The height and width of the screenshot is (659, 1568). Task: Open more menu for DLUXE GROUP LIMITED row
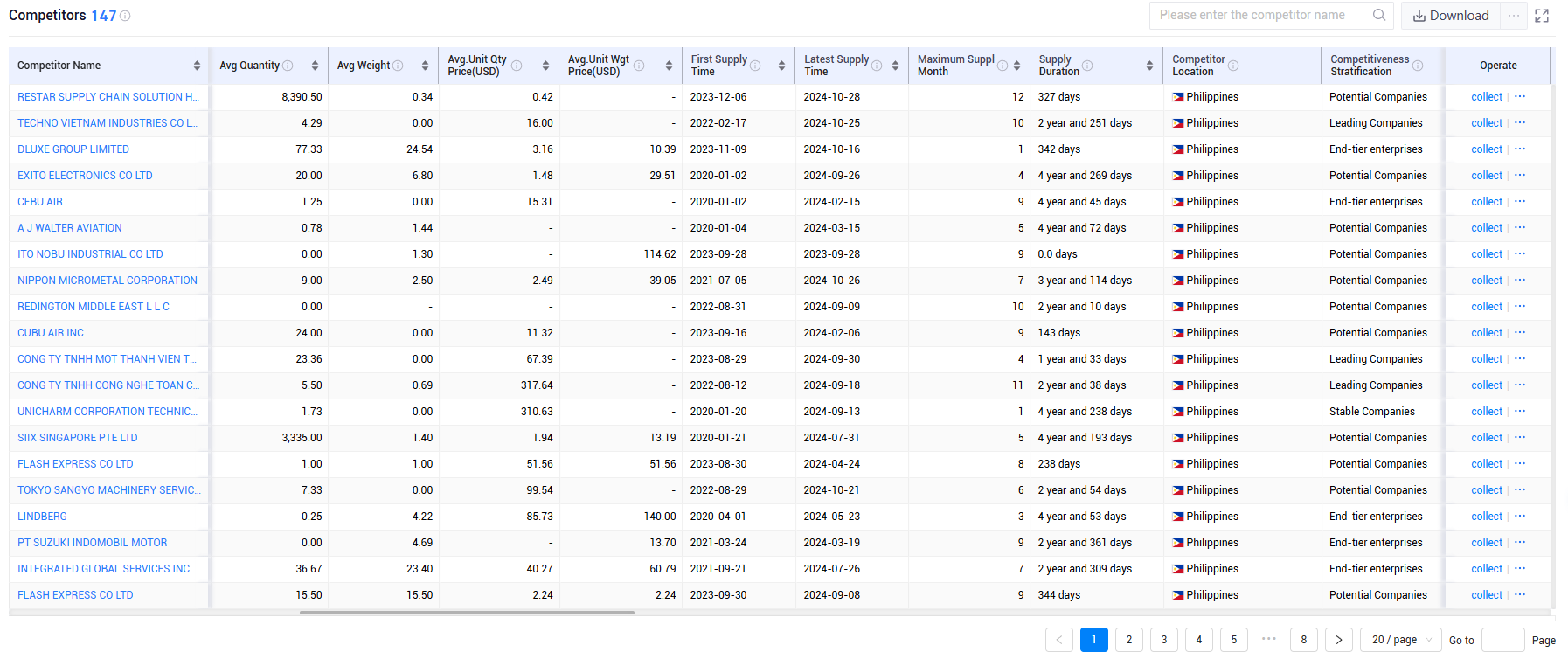pos(1520,149)
